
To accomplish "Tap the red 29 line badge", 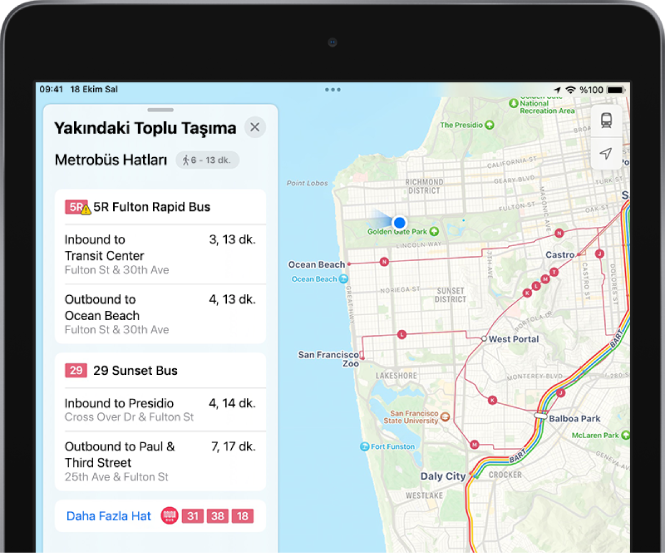I will (76, 370).
